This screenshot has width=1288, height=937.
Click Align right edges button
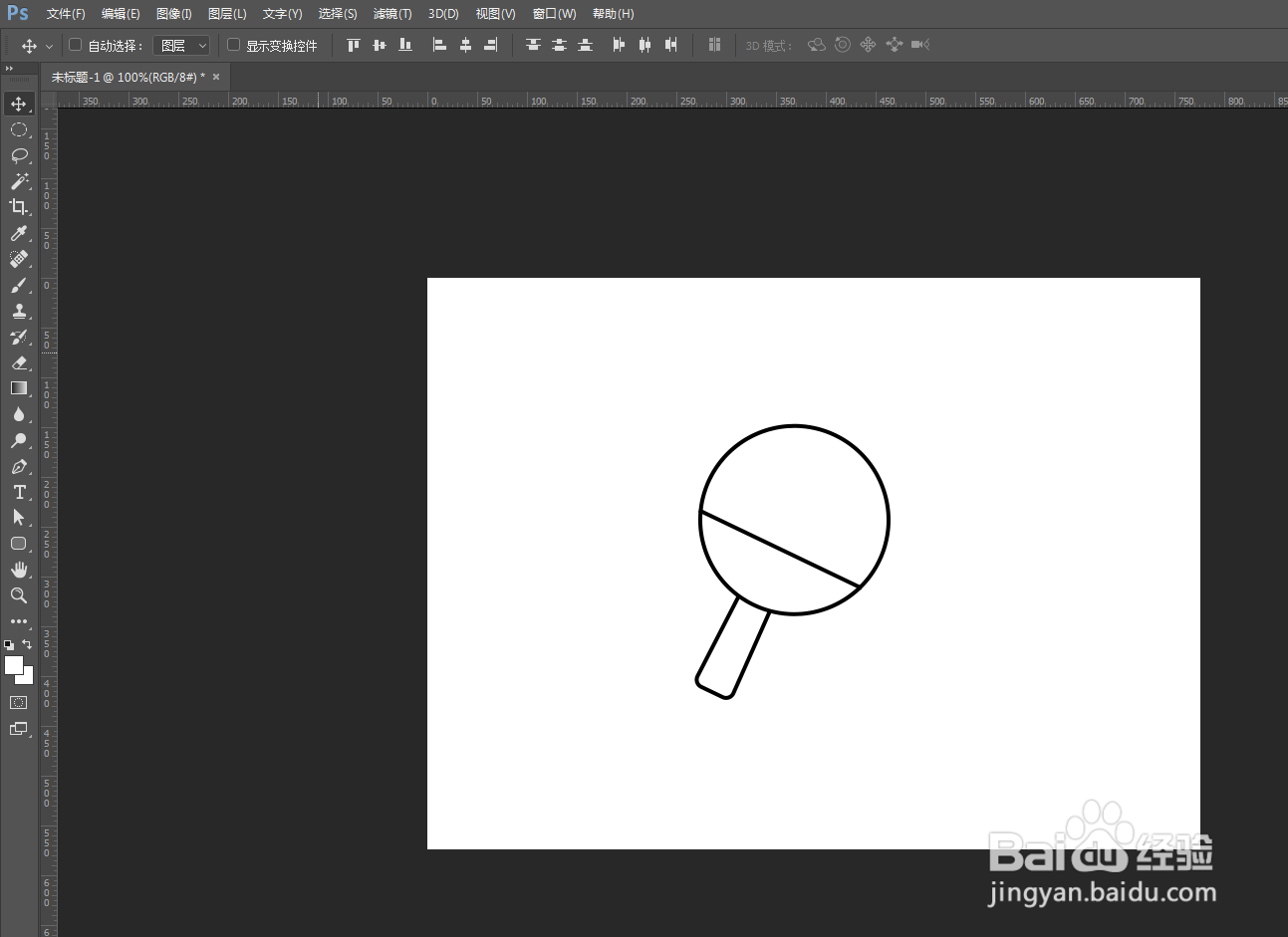pyautogui.click(x=491, y=45)
